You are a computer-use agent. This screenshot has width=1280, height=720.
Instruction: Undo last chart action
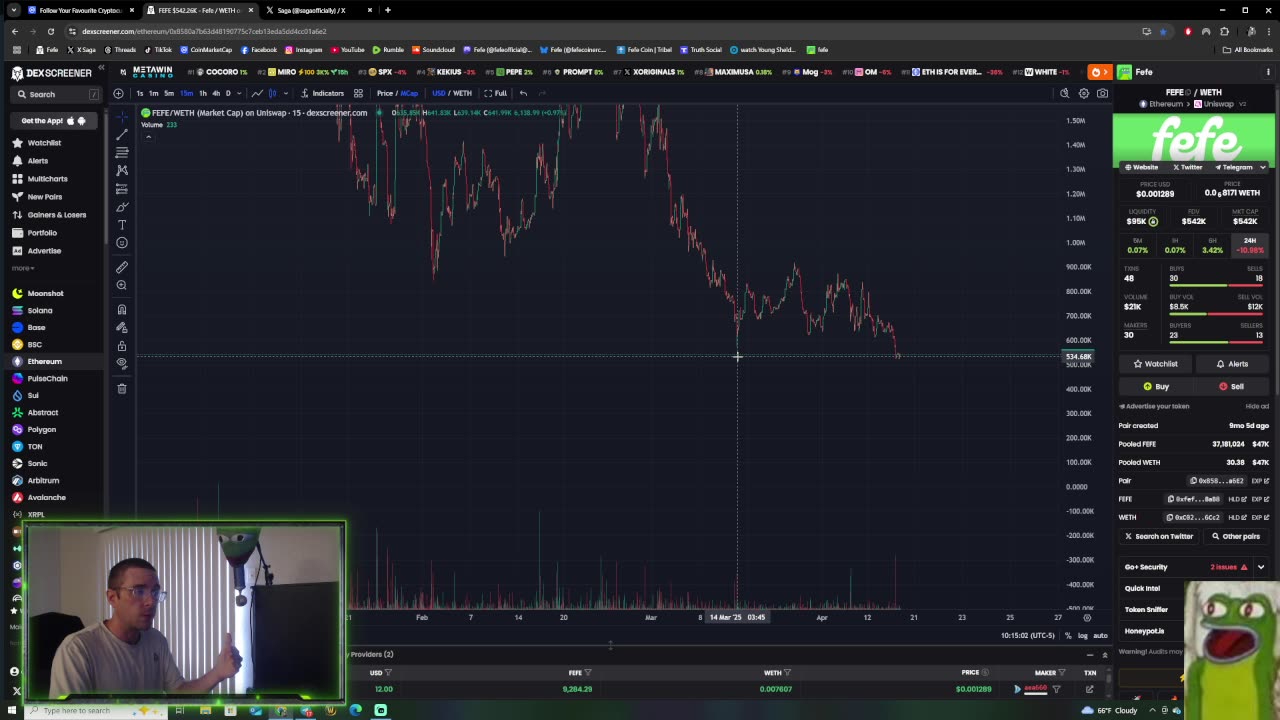(523, 93)
